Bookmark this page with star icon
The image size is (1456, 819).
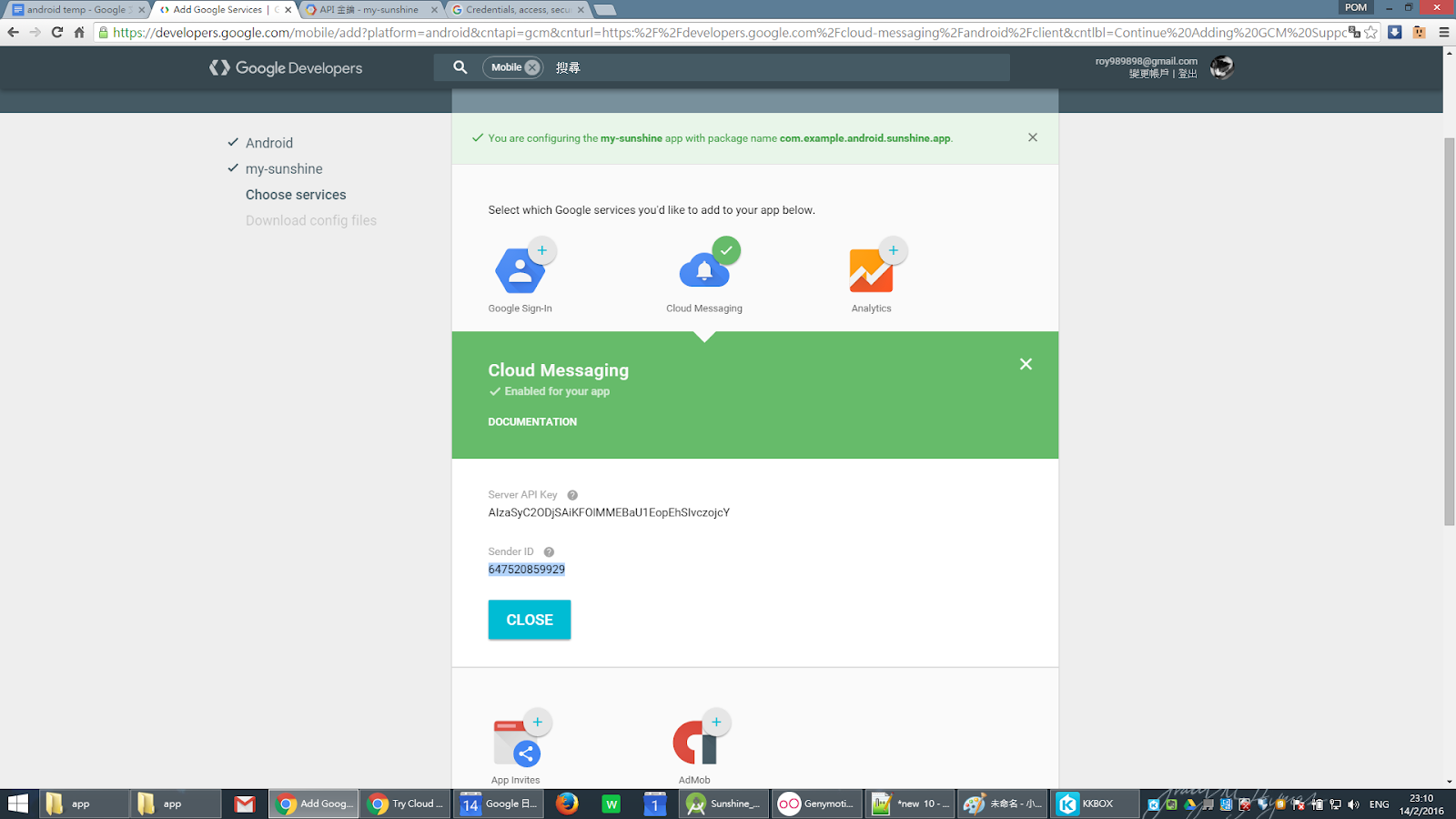(x=1371, y=32)
